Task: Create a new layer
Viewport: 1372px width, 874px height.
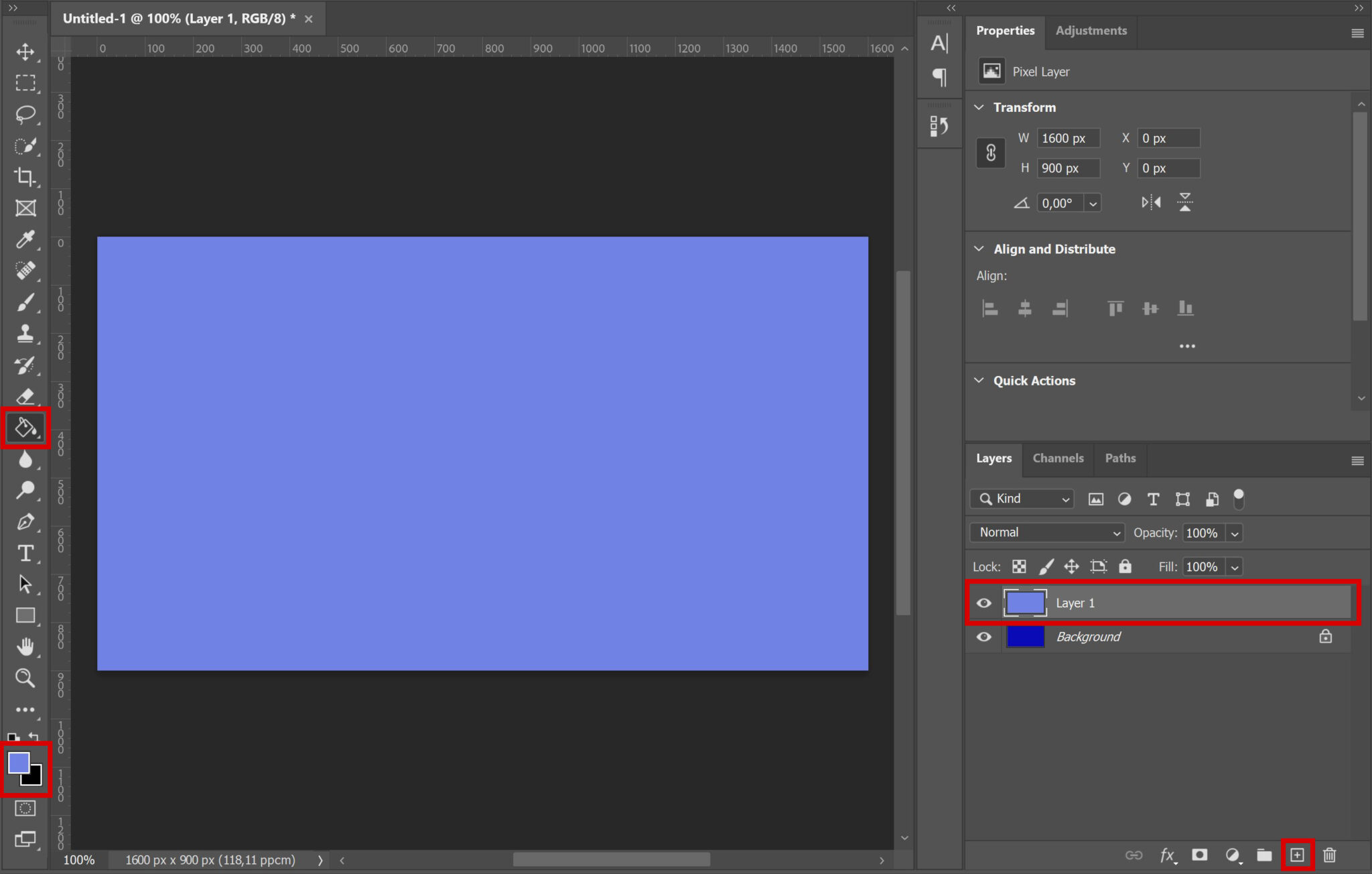Action: [x=1296, y=855]
